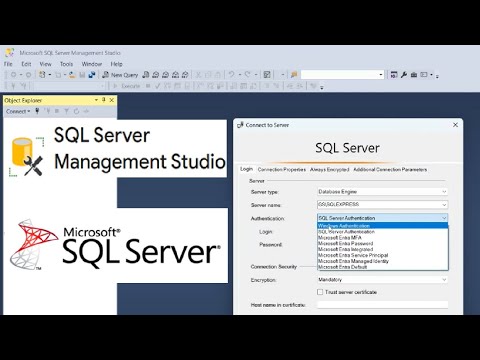Click the Object Explorer refresh icon
This screenshot has width=480, height=360.
(x=76, y=111)
